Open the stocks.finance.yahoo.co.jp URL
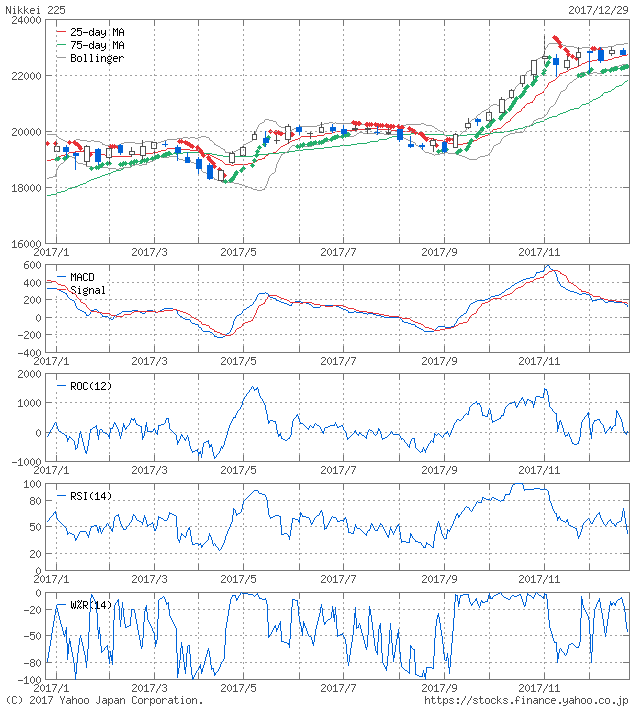The width and height of the screenshot is (630, 709). point(525,701)
